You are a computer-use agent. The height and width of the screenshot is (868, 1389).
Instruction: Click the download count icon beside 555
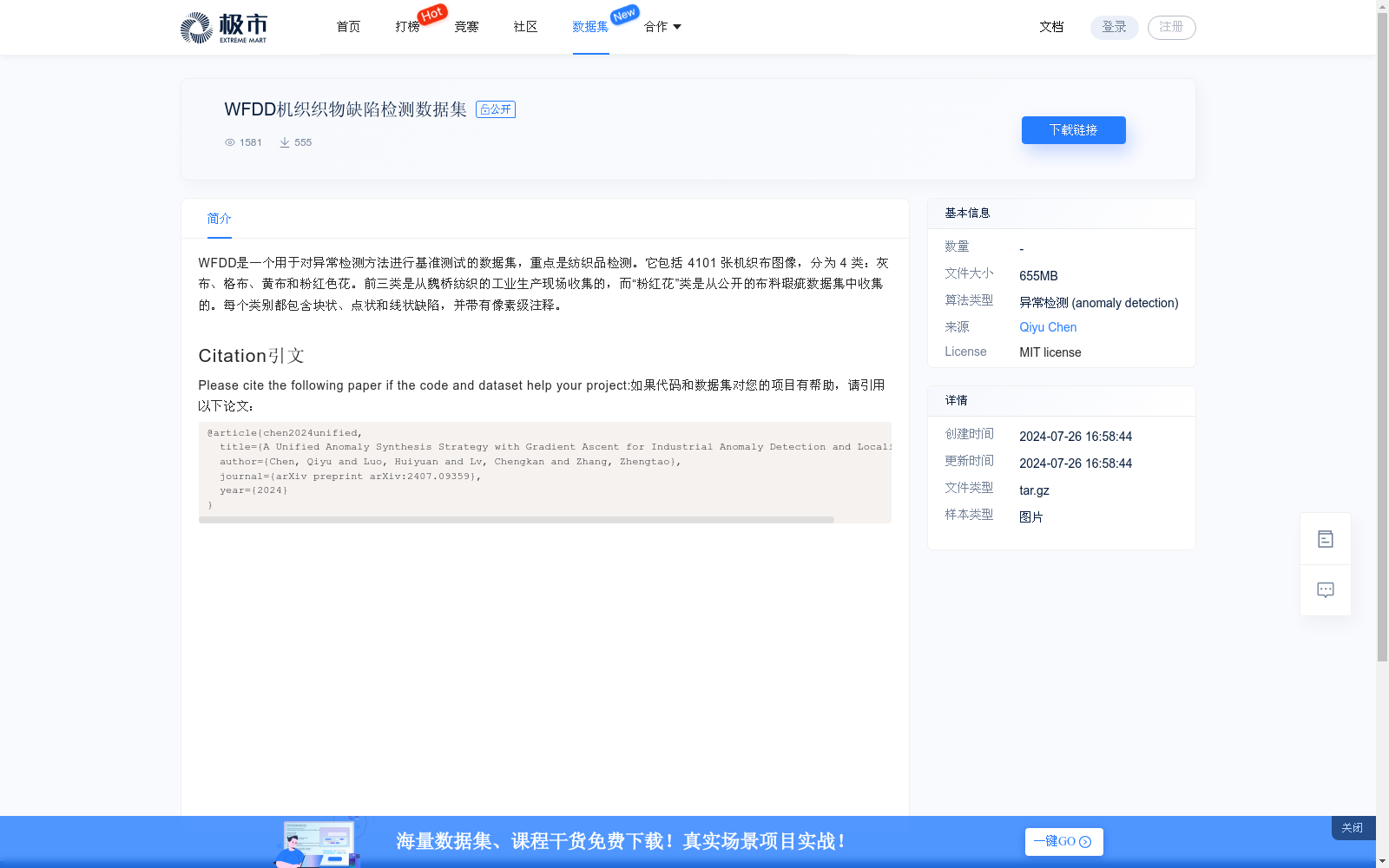point(285,142)
